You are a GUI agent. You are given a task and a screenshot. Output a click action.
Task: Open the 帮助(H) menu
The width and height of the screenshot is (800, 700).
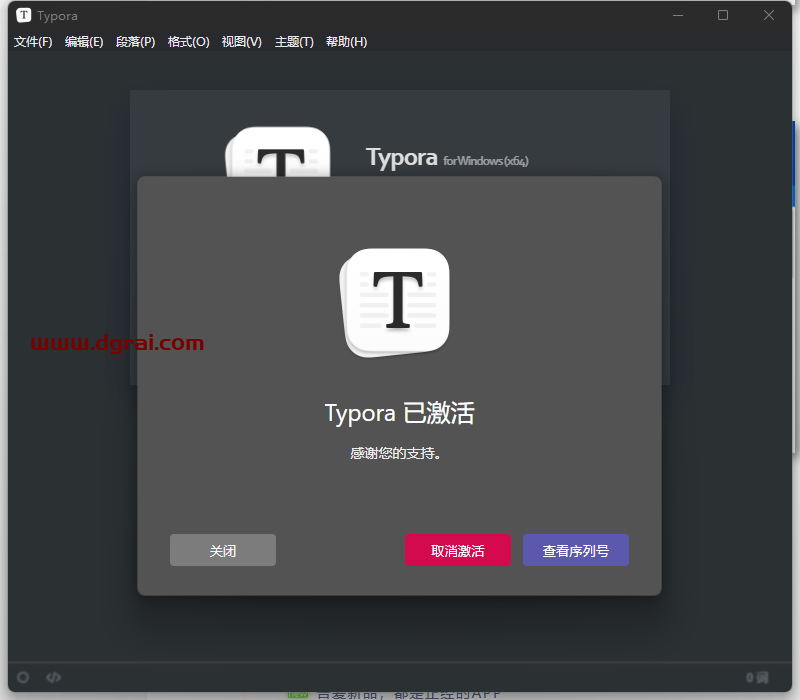click(x=347, y=42)
